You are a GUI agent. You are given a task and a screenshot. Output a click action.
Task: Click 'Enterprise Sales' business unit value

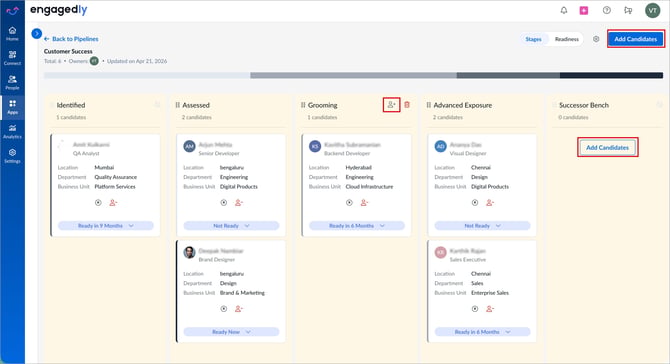click(x=490, y=293)
